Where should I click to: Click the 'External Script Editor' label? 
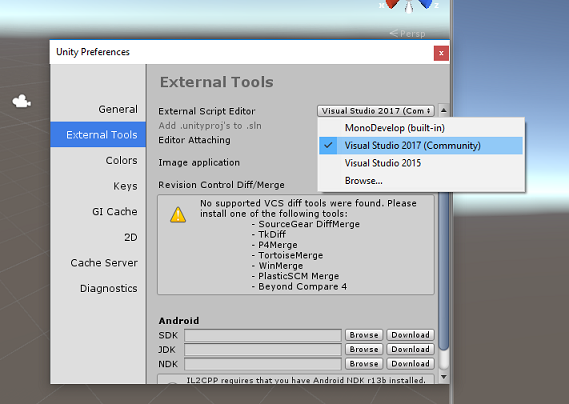coord(206,111)
